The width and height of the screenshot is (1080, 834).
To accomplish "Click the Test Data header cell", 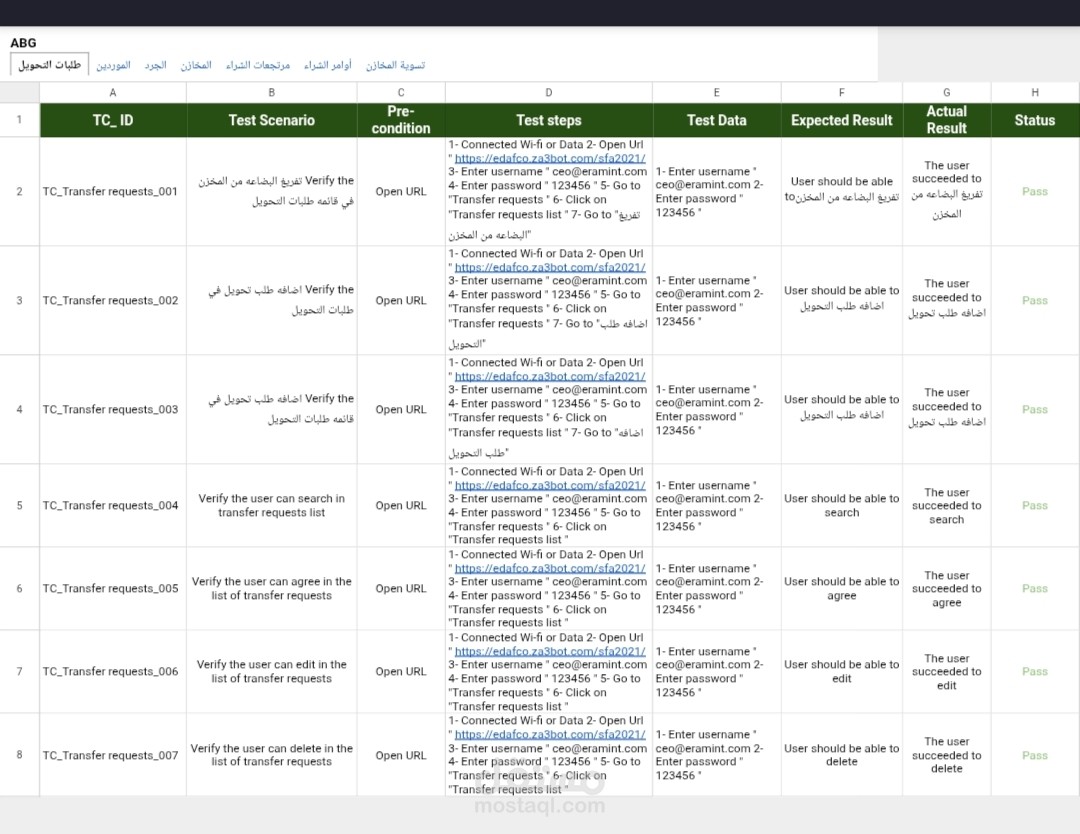I will point(716,120).
